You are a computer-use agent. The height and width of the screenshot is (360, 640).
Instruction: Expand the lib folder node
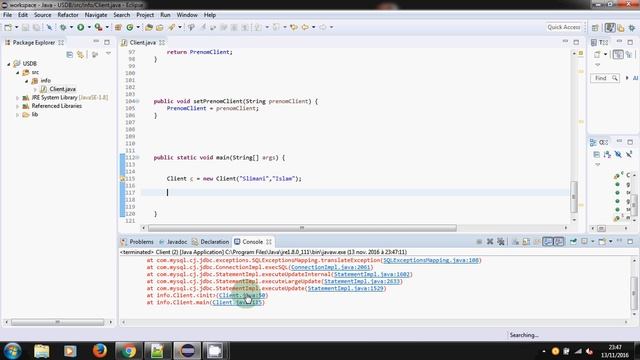(x=18, y=115)
